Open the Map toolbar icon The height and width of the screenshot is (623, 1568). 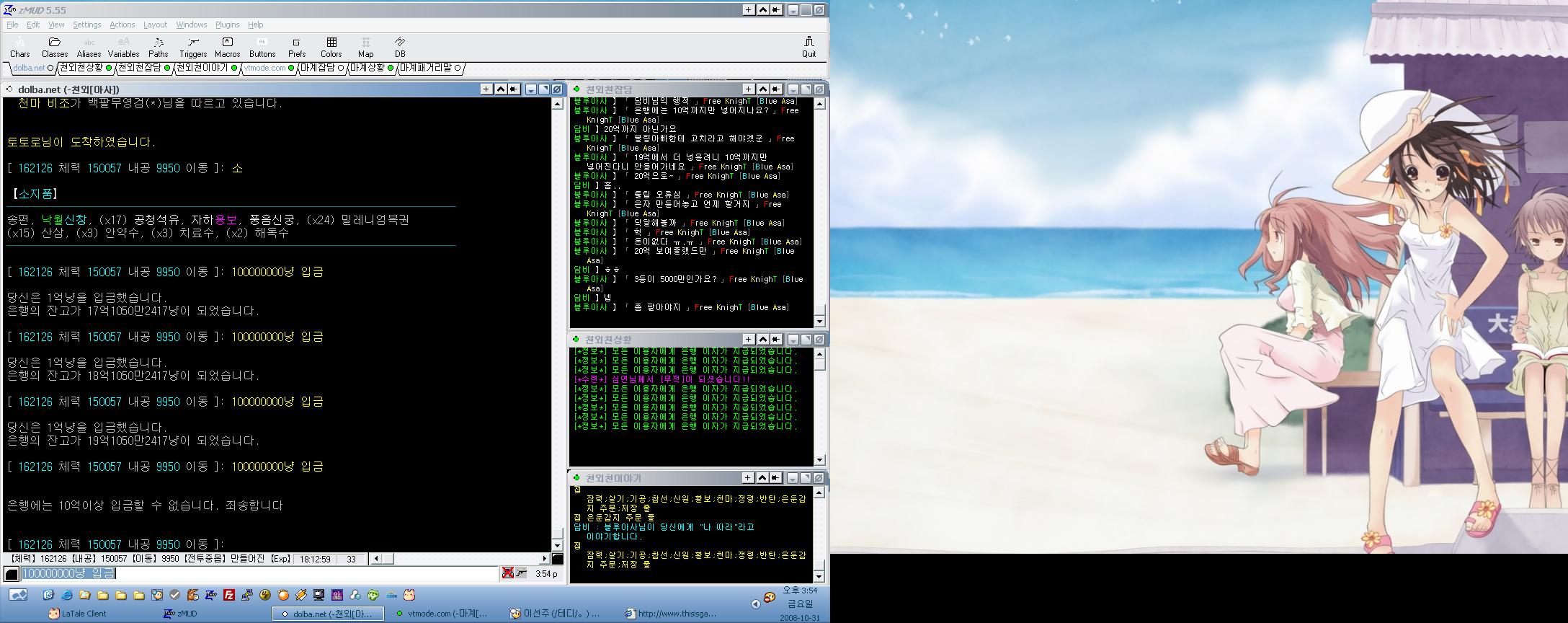(x=365, y=48)
